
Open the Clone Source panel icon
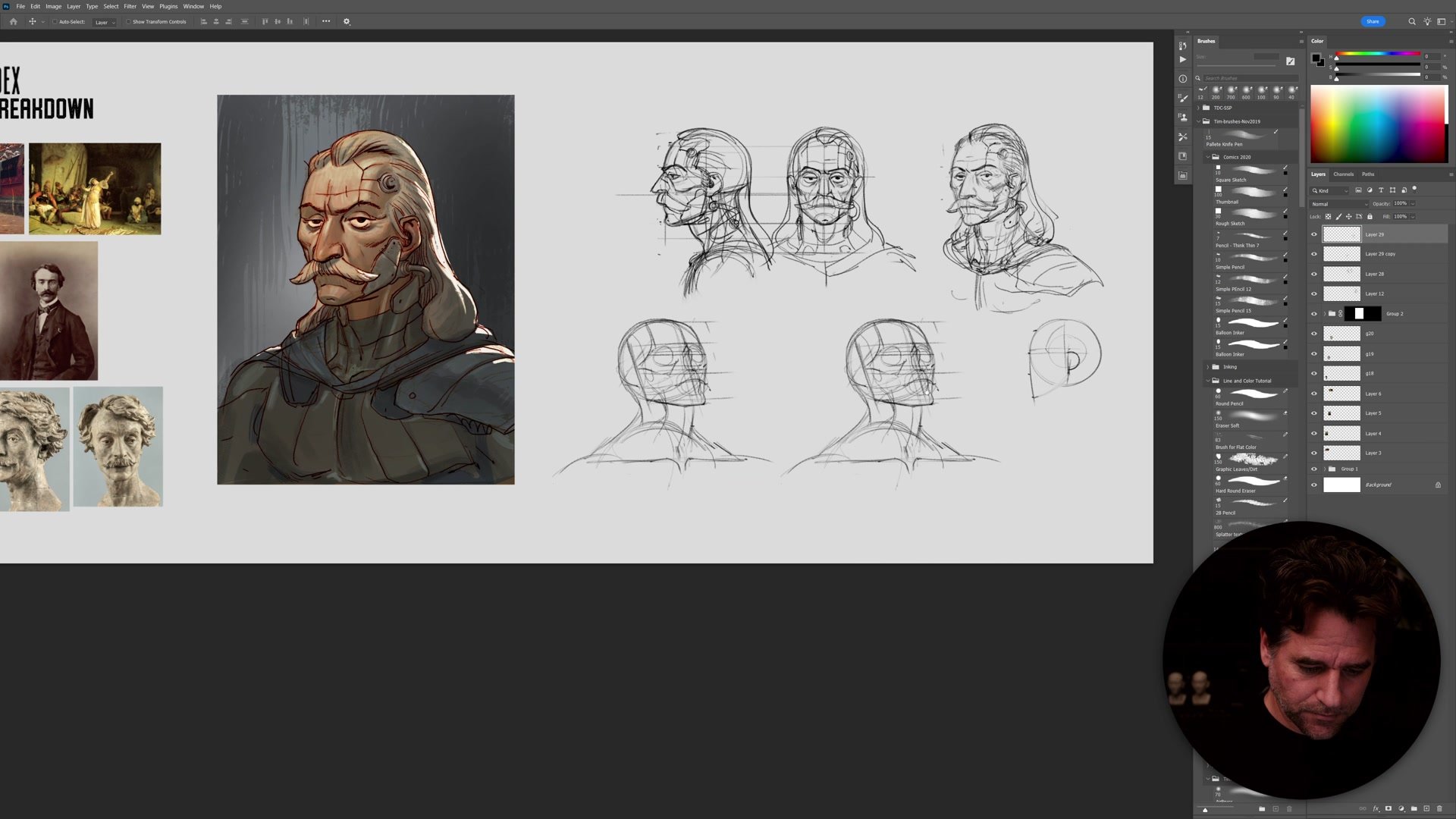pos(1182,118)
